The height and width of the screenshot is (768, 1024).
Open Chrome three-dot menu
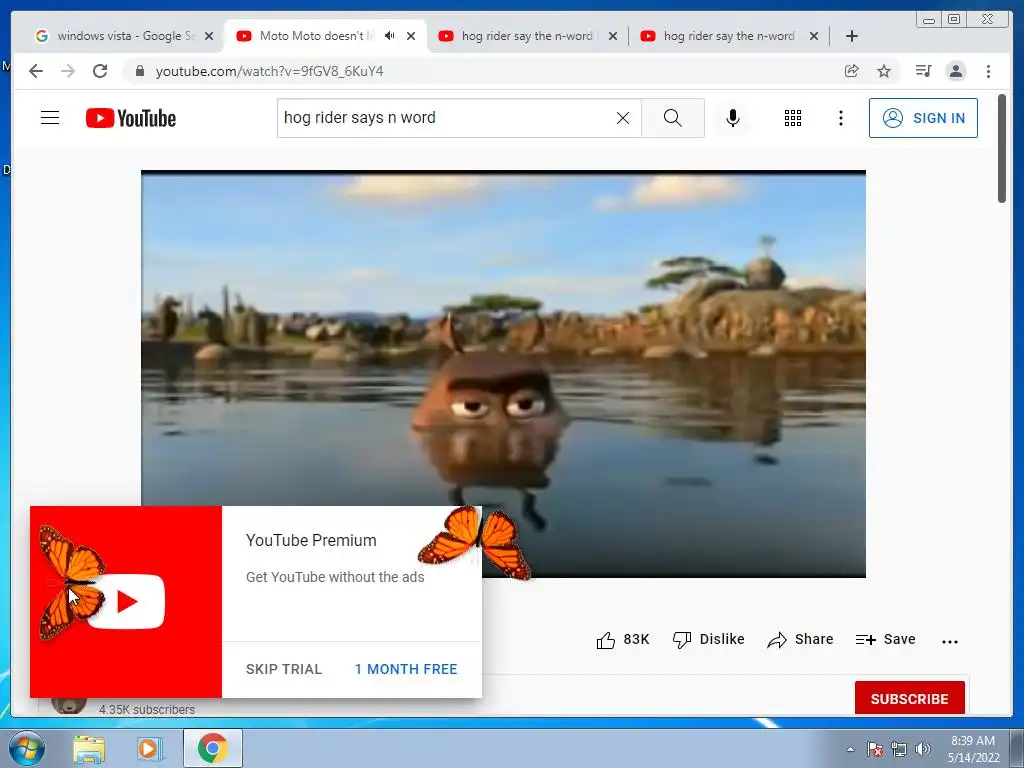[988, 71]
